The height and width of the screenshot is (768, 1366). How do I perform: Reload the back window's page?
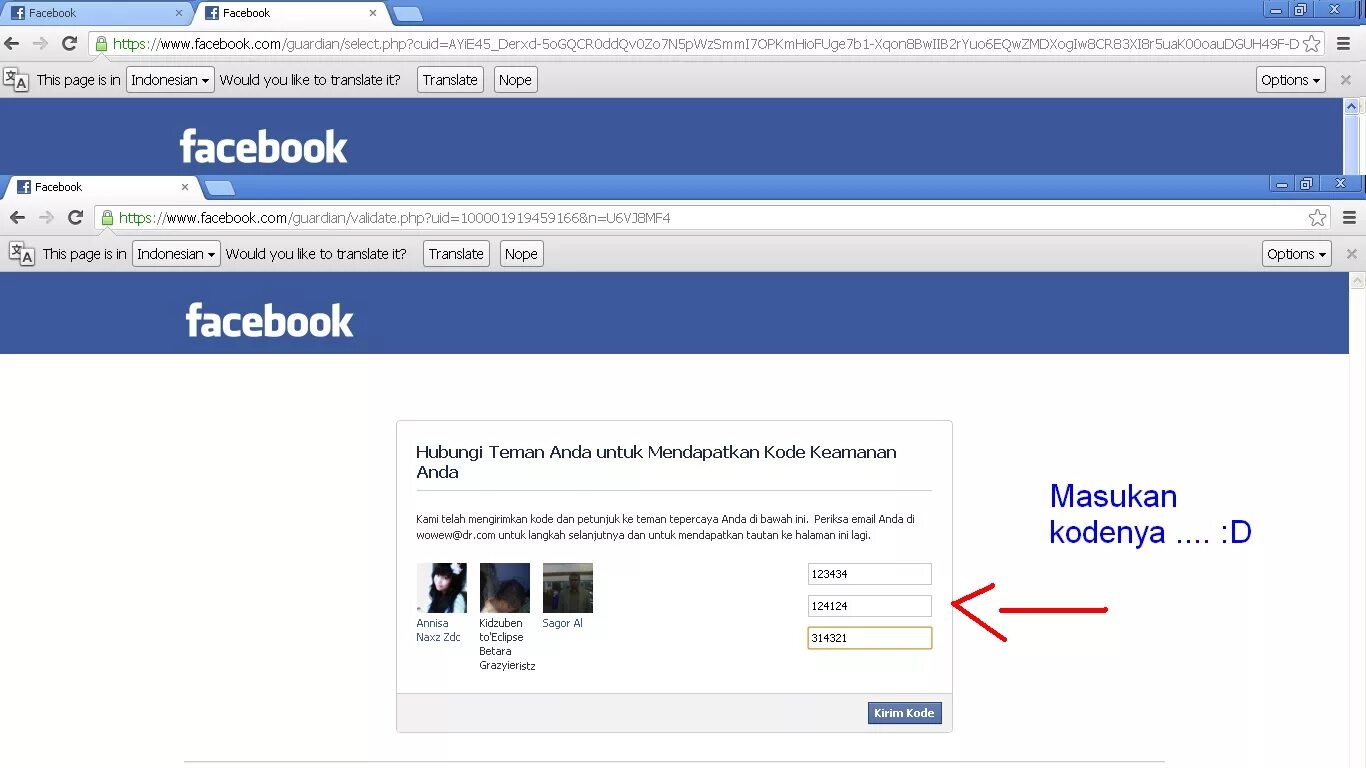[69, 44]
